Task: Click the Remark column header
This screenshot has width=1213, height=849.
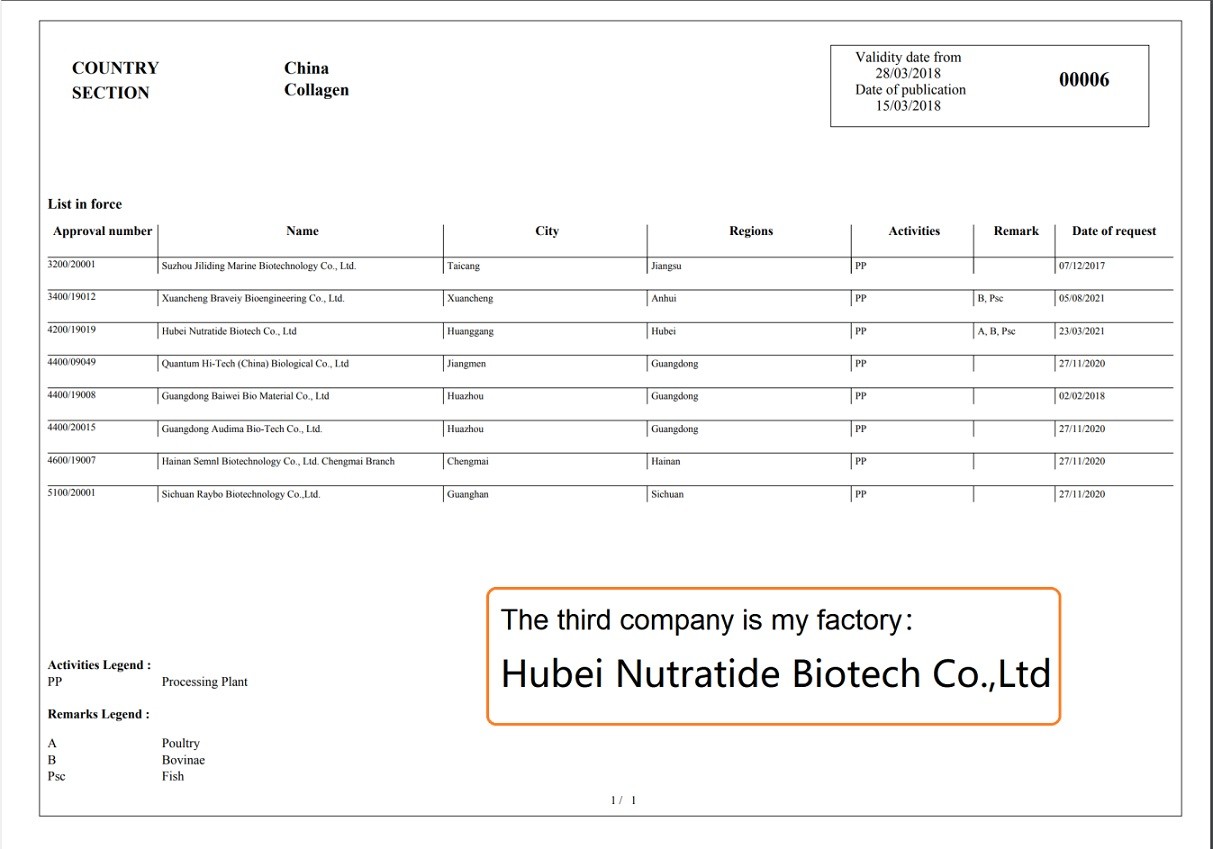Action: click(x=1015, y=231)
